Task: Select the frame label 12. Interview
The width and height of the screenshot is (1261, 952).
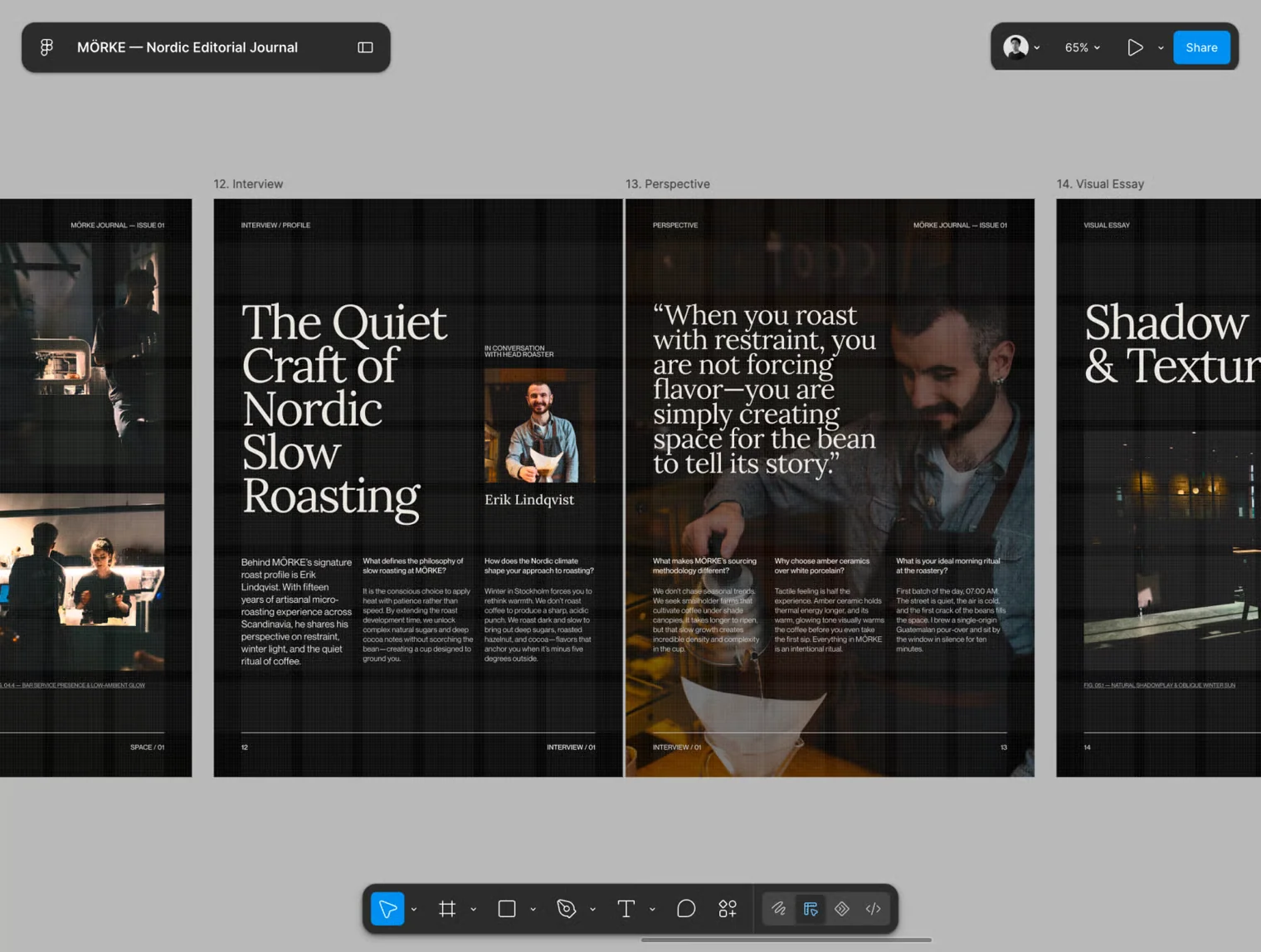Action: coord(248,184)
